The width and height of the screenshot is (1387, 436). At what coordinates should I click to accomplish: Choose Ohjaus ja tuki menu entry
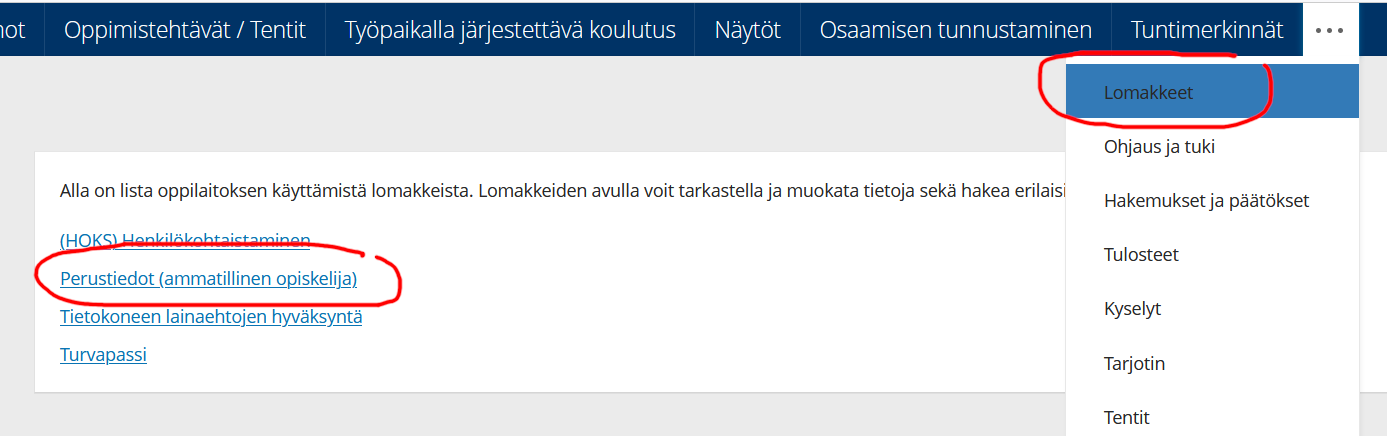pos(1159,147)
